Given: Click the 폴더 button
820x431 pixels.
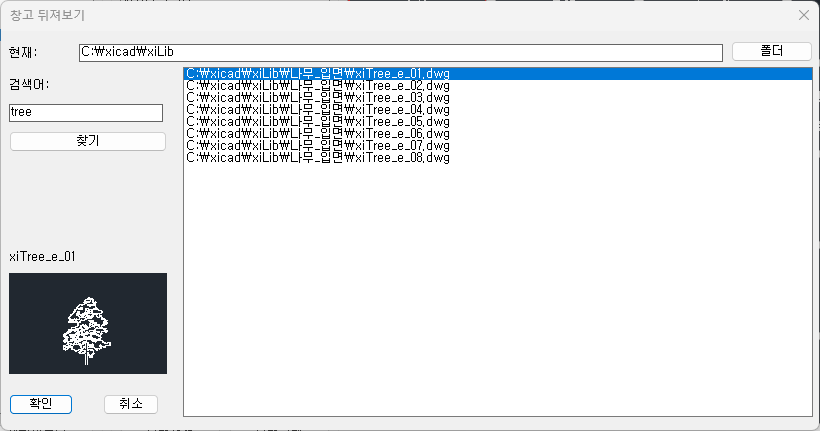Looking at the screenshot, I should click(x=771, y=51).
